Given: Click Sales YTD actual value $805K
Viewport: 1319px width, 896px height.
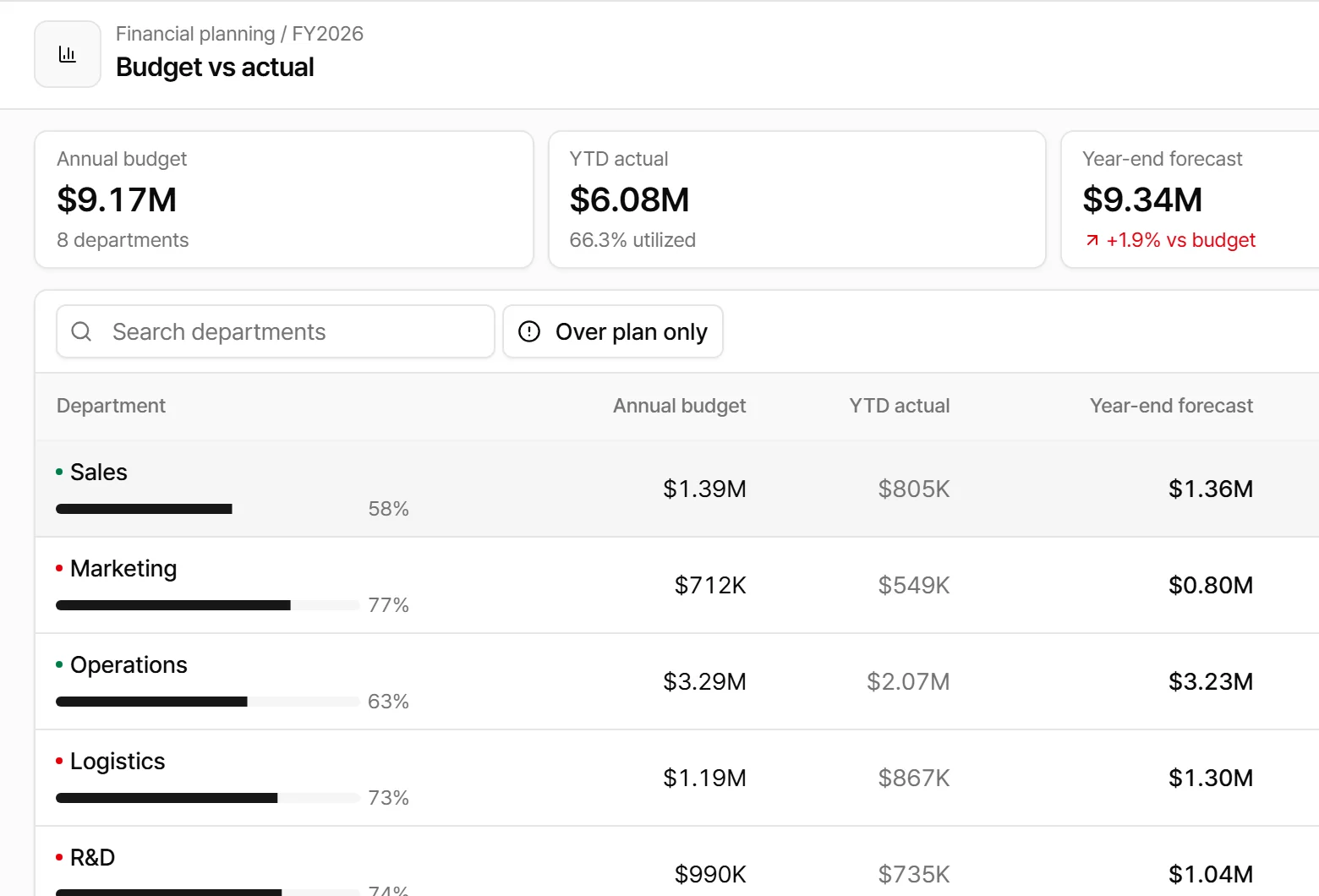Looking at the screenshot, I should 914,489.
